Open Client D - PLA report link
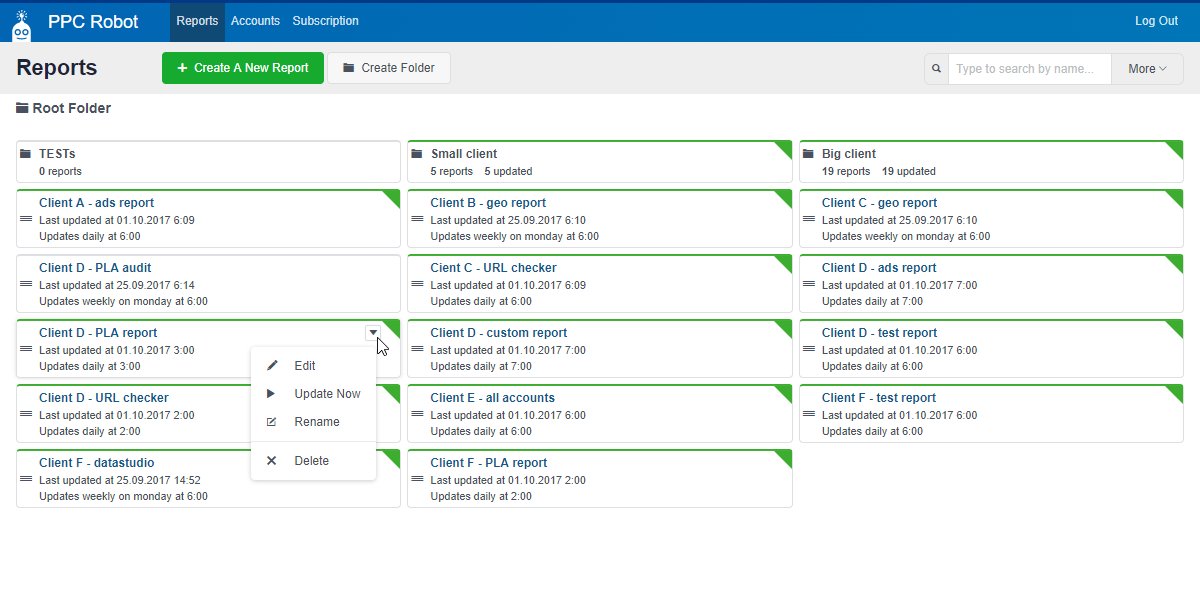Screen dimensions: 1200x600 (x=98, y=333)
